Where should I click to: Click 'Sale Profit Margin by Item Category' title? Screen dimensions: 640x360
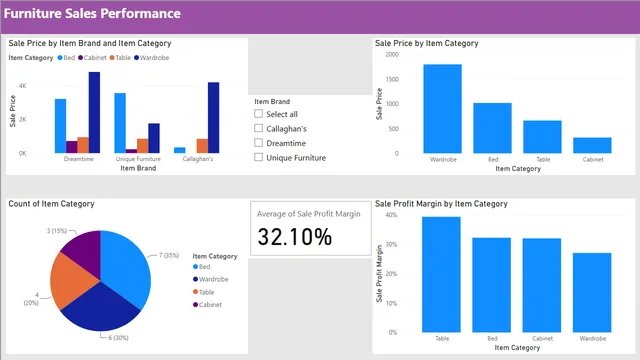[441, 204]
